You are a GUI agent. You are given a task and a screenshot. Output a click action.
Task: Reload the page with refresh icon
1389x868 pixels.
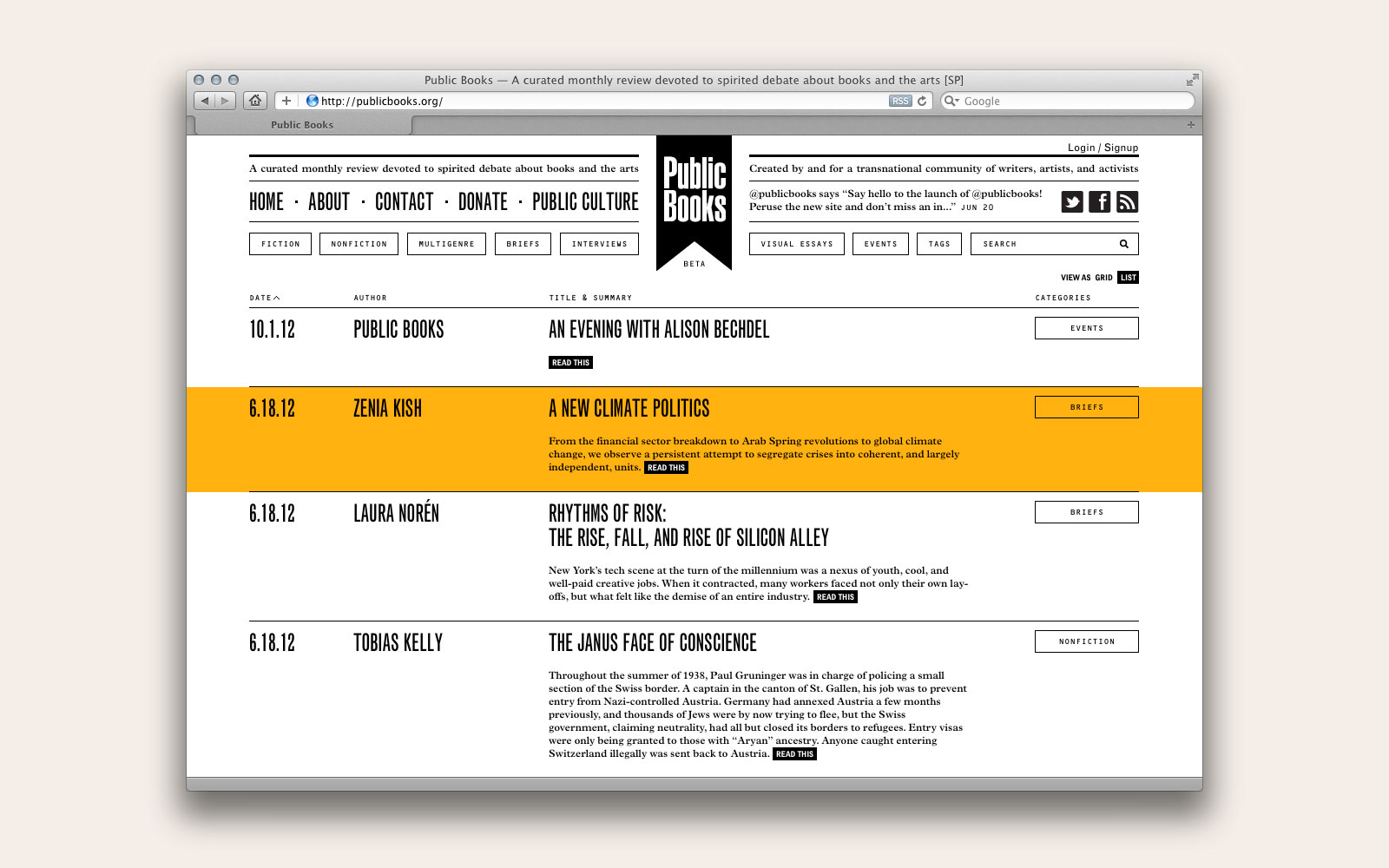point(922,101)
